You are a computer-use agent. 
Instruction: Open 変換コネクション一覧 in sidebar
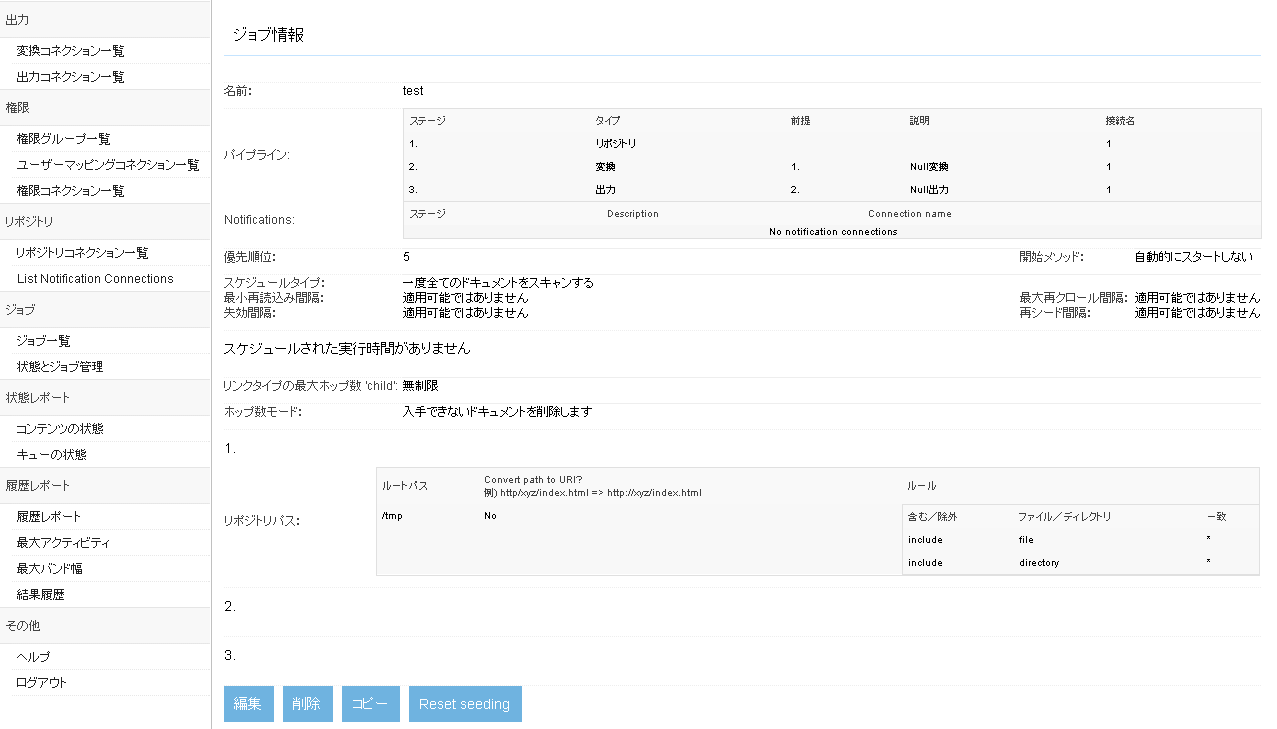coord(70,51)
